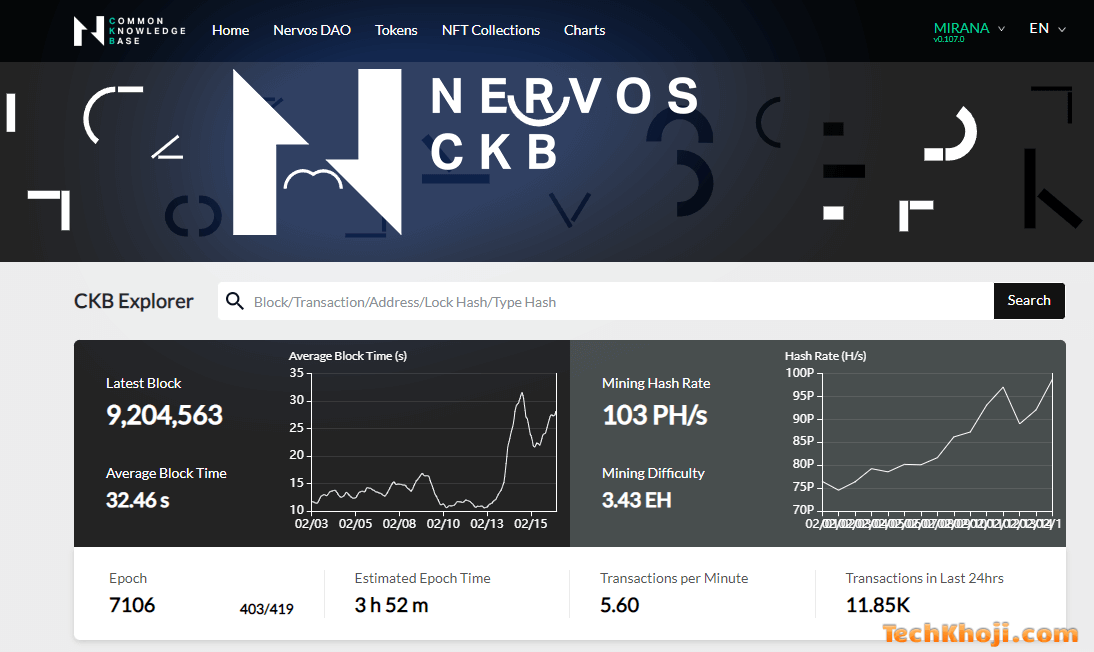Click the Common Knowledge Base logo
The height and width of the screenshot is (652, 1094).
pos(130,31)
